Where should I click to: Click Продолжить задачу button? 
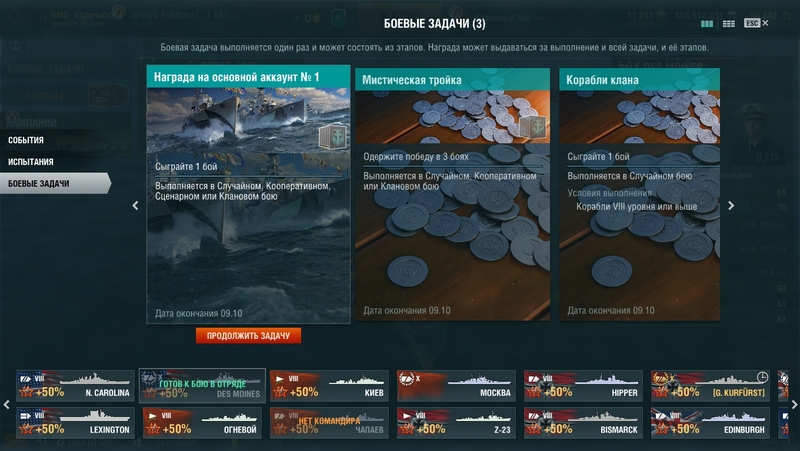248,336
